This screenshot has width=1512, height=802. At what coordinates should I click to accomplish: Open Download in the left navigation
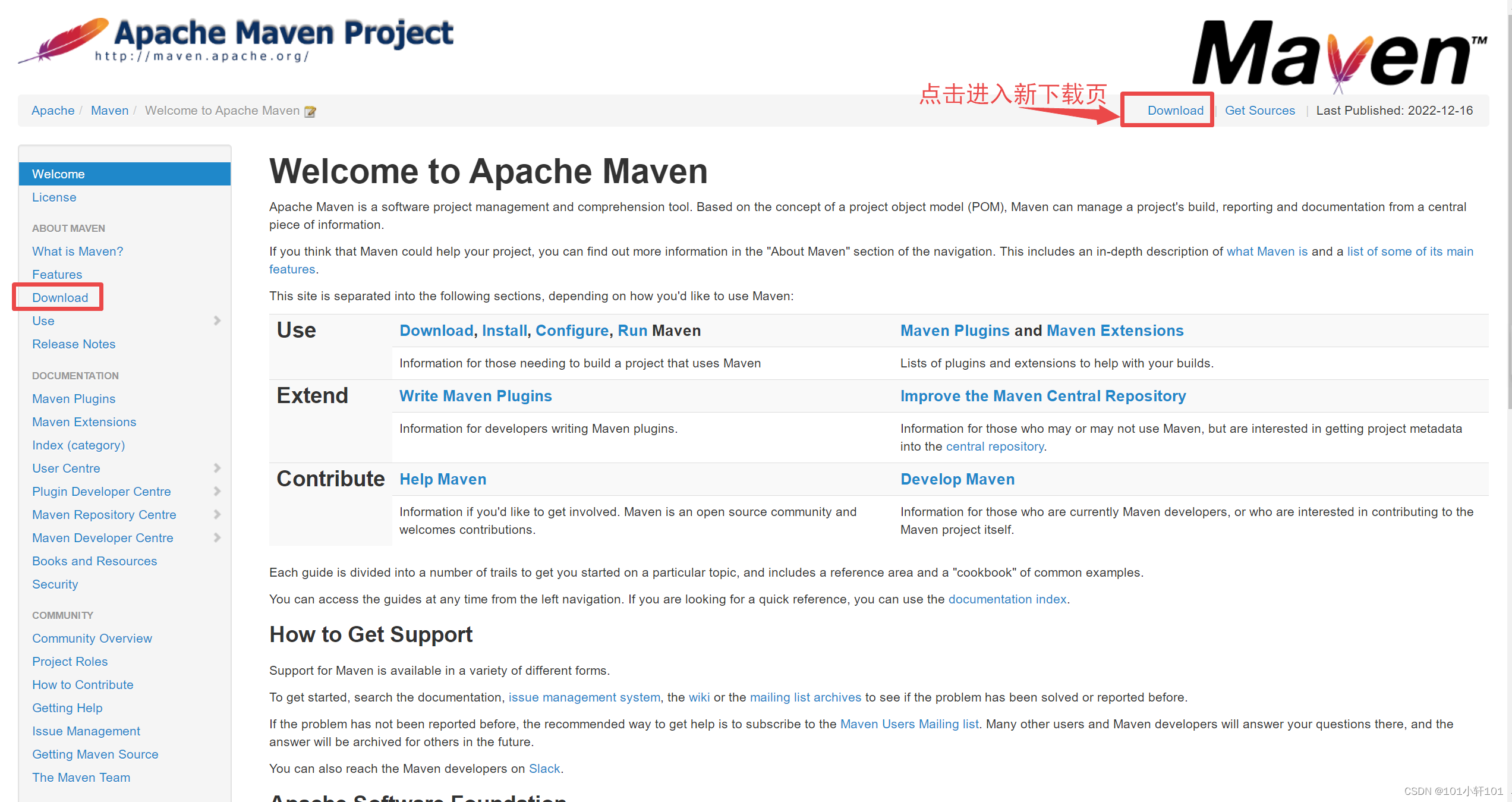[x=60, y=298]
